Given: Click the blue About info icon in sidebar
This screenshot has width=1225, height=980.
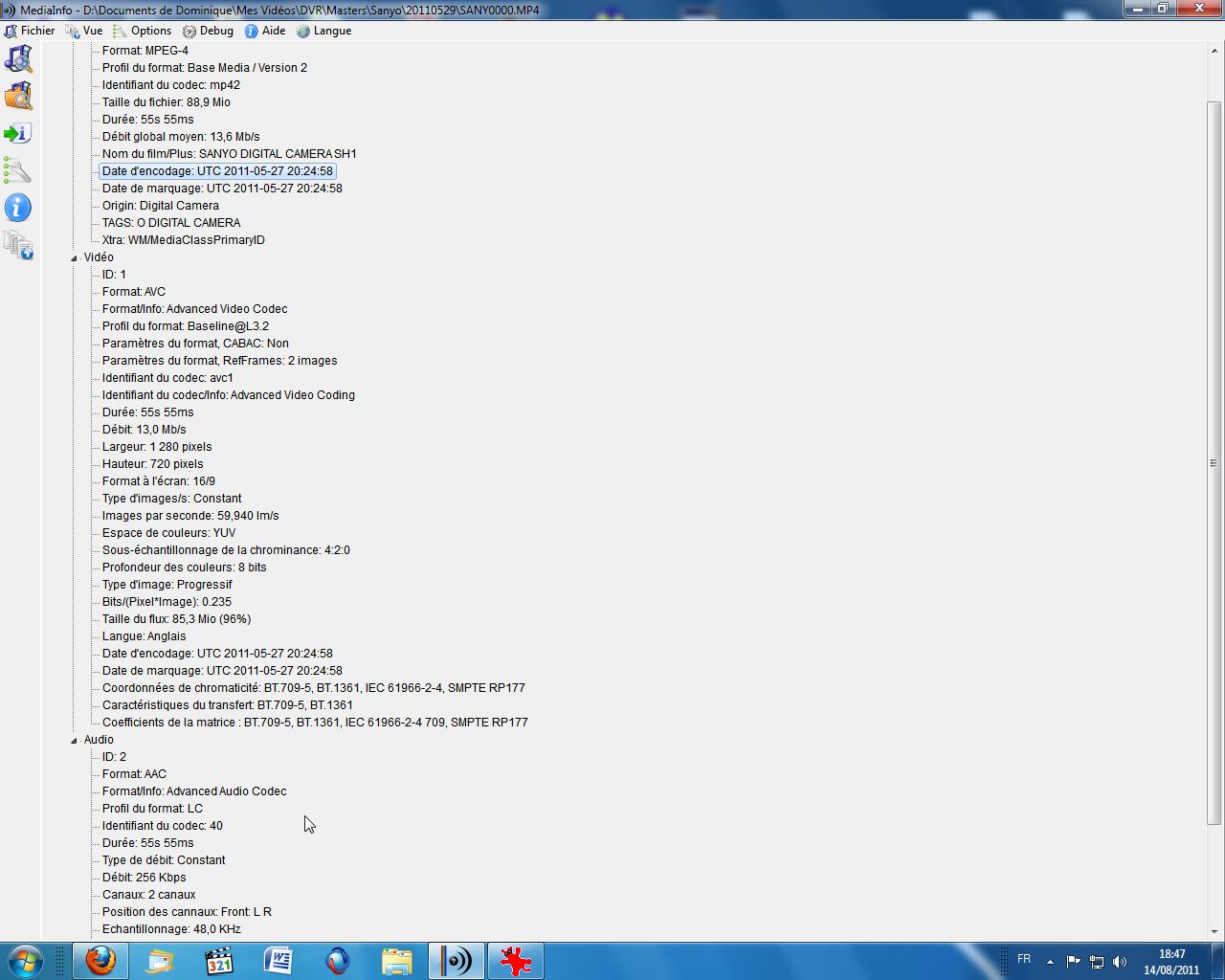Looking at the screenshot, I should [18, 208].
